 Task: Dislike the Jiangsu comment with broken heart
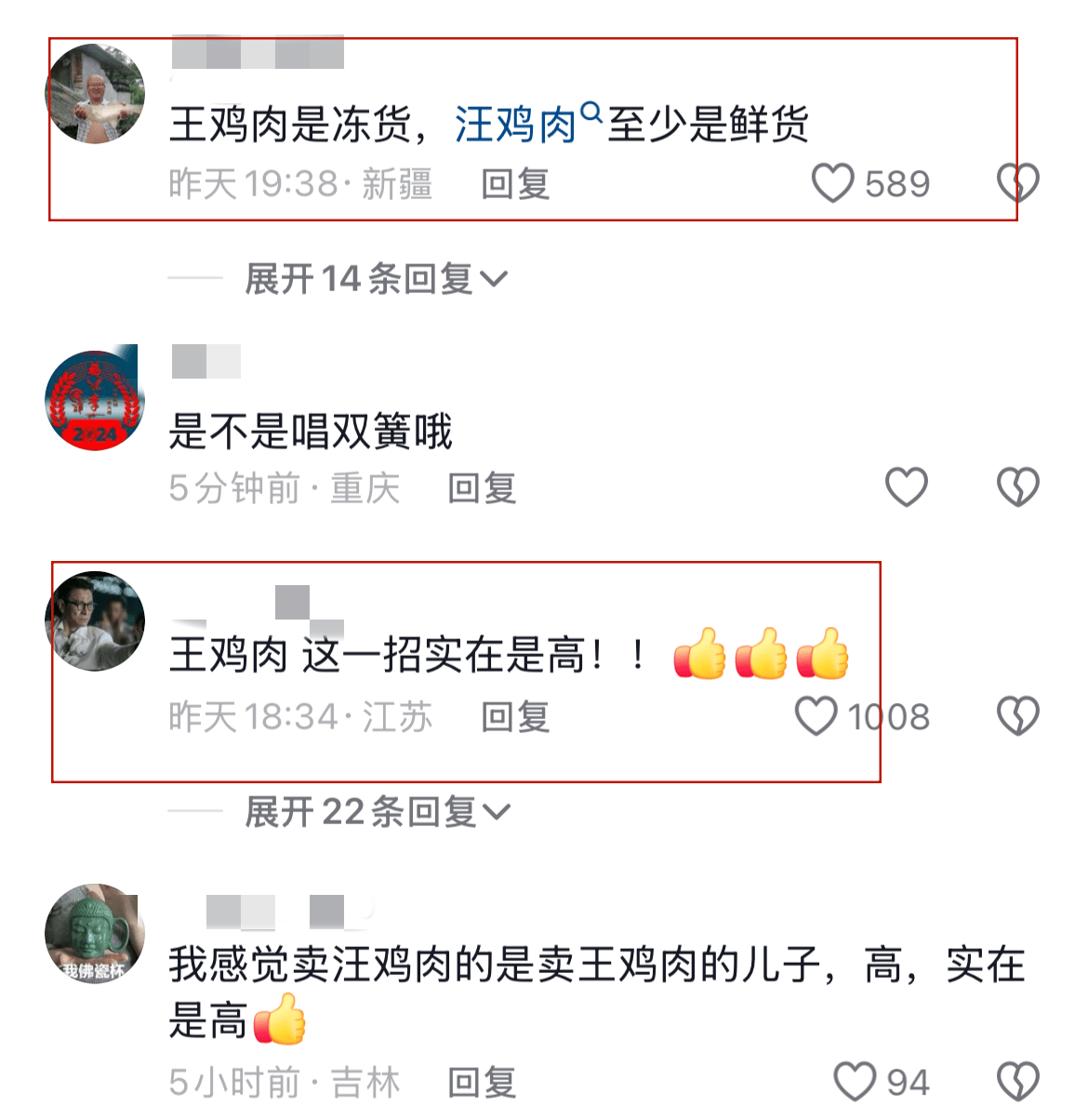1018,716
